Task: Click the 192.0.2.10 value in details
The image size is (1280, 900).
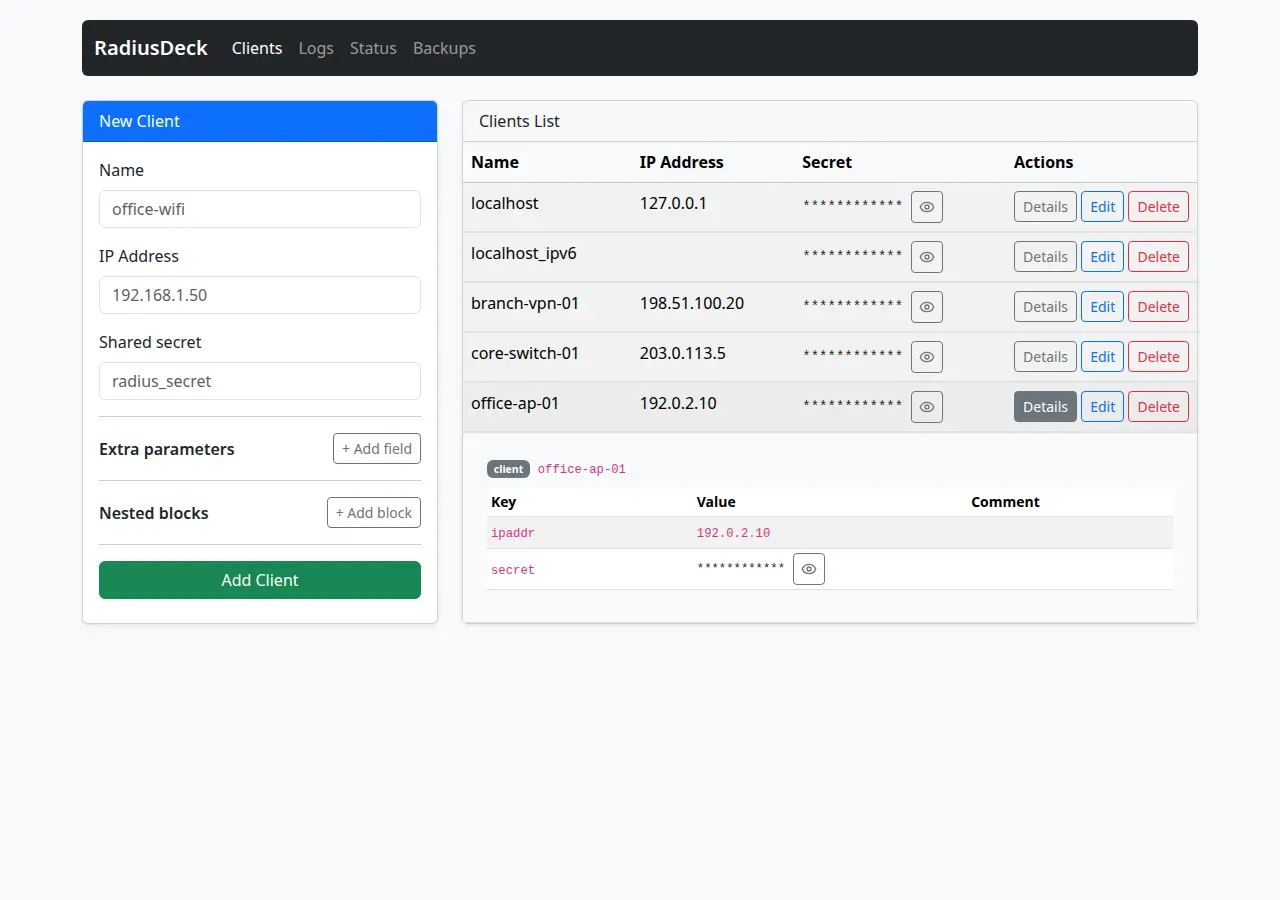Action: coord(733,533)
